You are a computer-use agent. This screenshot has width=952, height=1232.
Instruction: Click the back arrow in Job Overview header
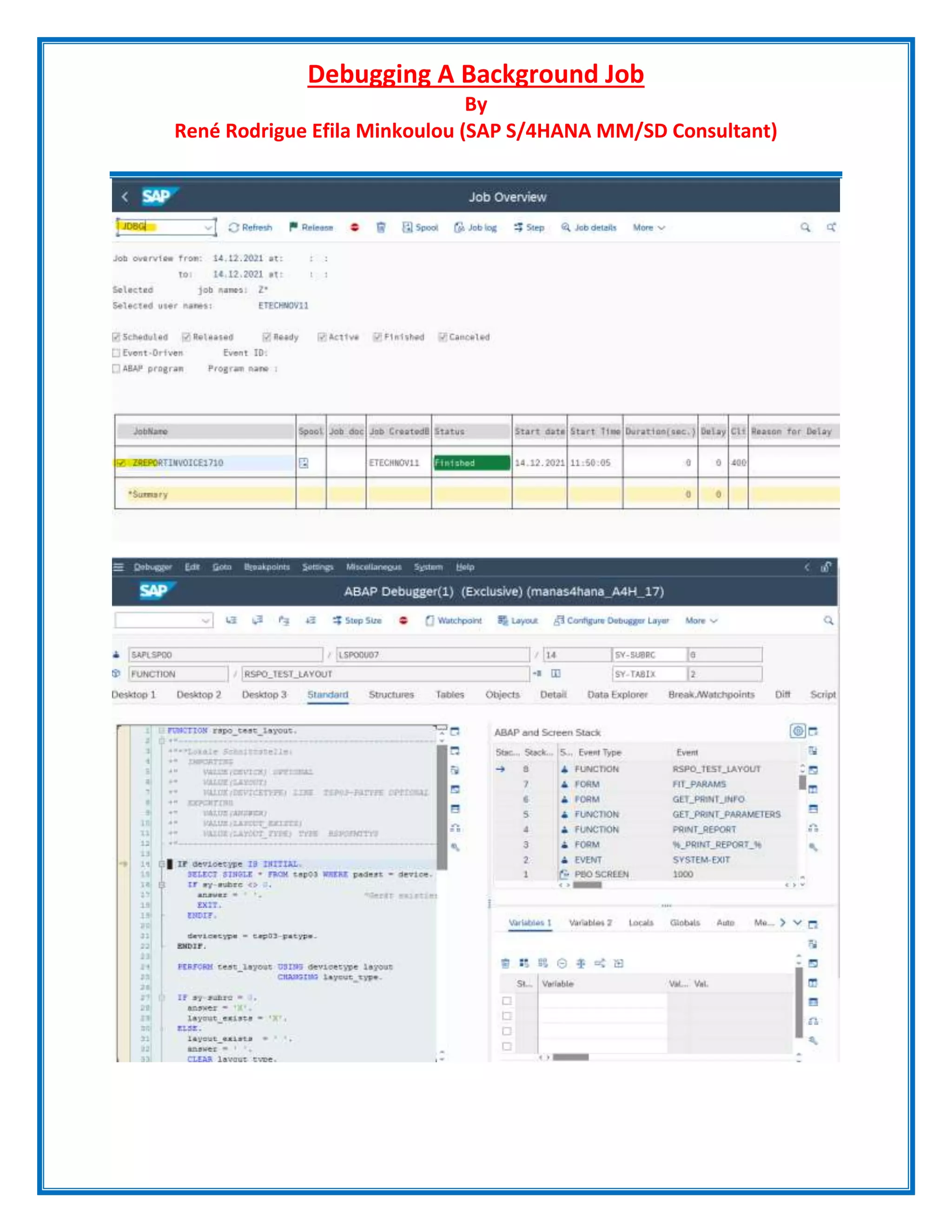pos(125,197)
